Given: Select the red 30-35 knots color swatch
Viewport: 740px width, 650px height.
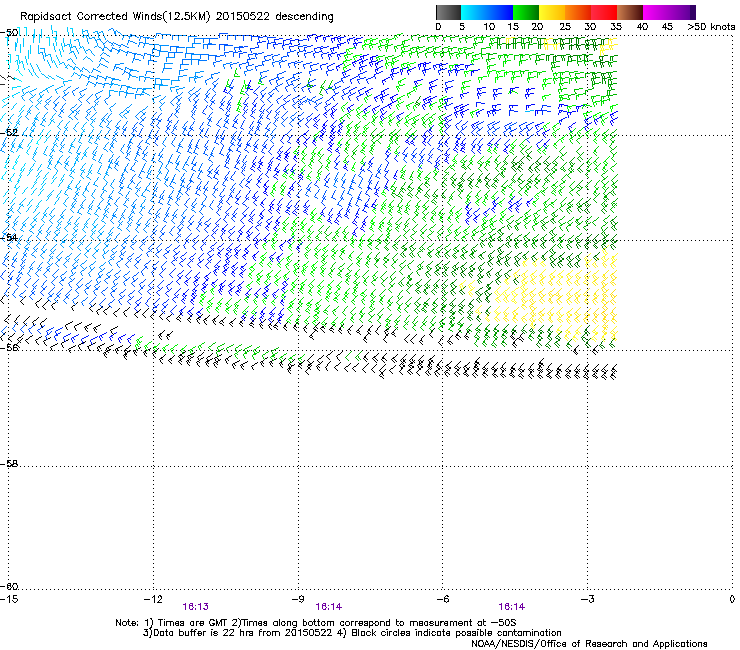Looking at the screenshot, I should point(604,12).
